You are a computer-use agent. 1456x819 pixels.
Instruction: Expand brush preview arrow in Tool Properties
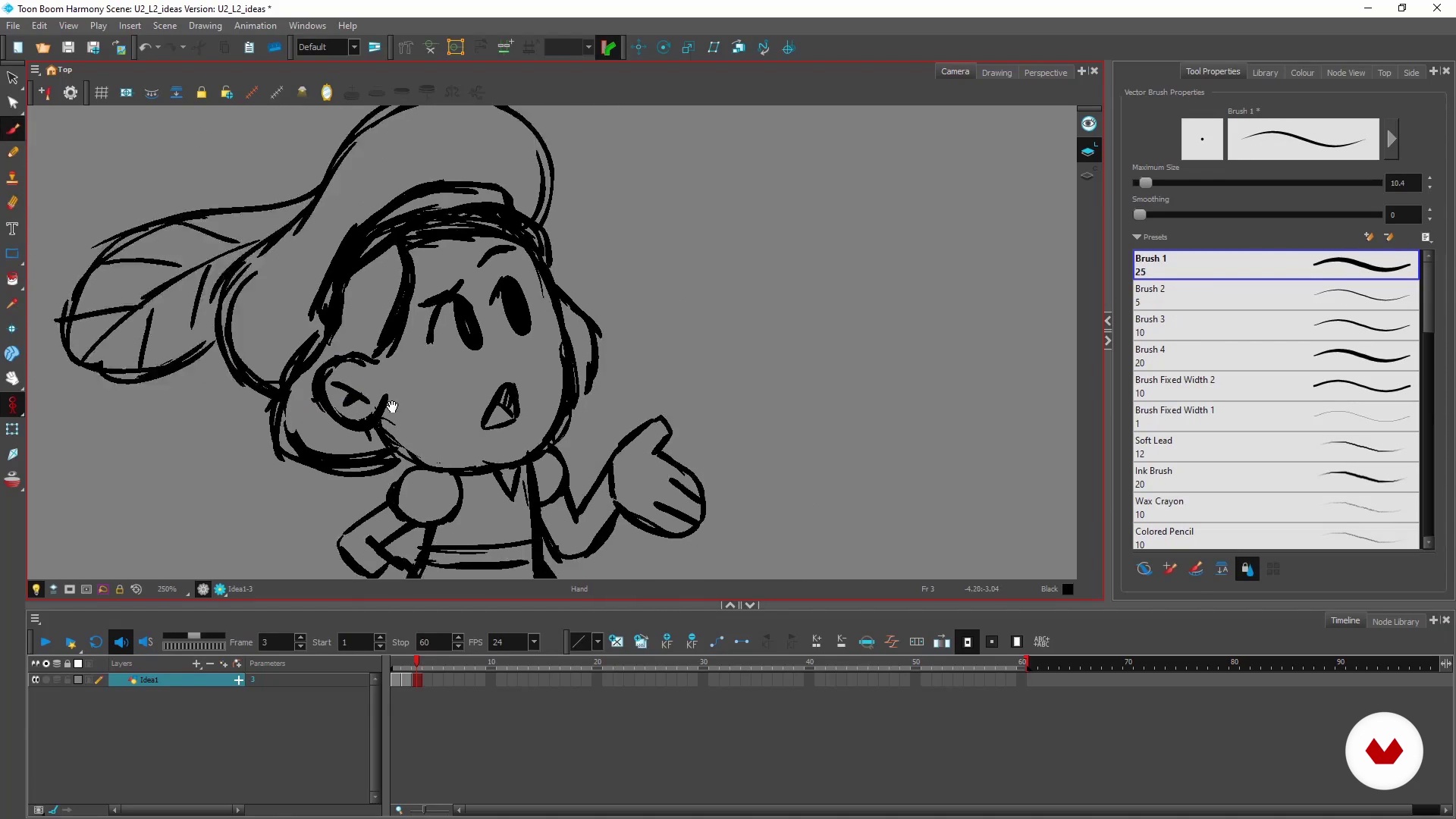pos(1392,139)
